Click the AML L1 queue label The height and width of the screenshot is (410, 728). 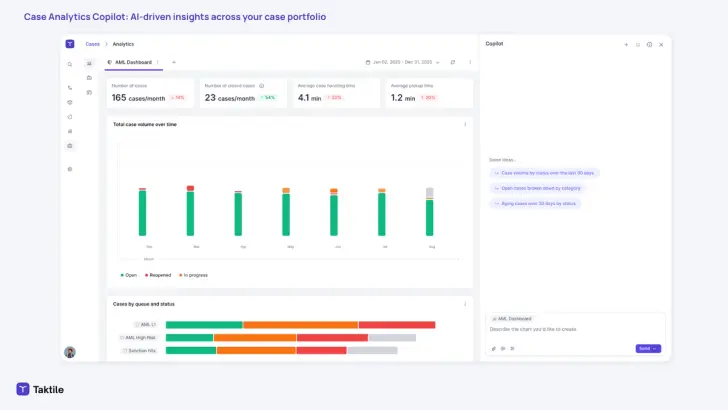[x=145, y=325]
